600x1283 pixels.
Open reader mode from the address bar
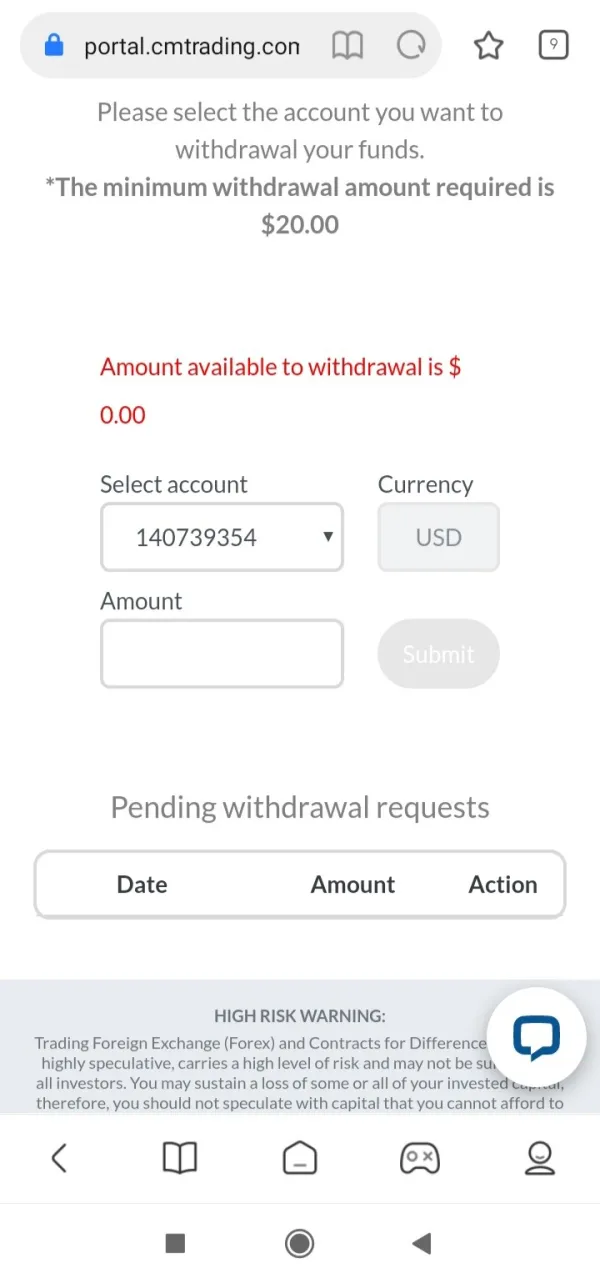click(x=347, y=46)
